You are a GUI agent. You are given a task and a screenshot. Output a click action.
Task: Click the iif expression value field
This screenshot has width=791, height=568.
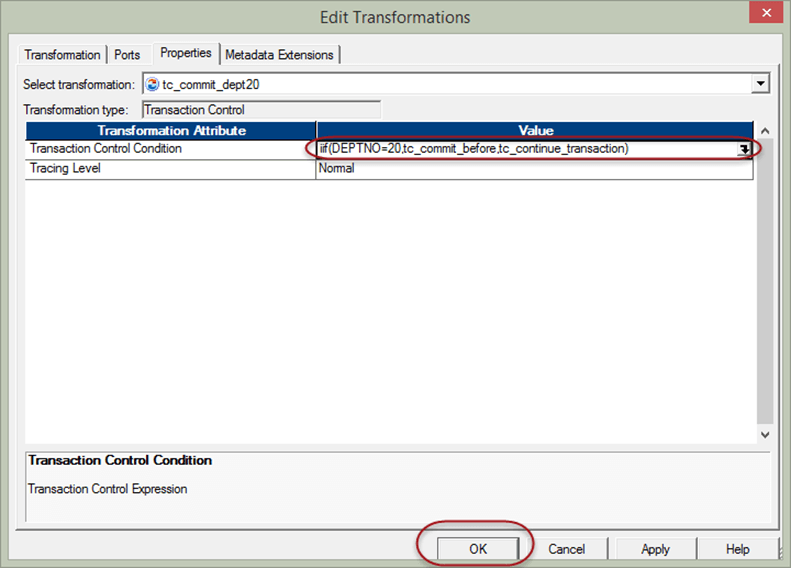point(520,149)
